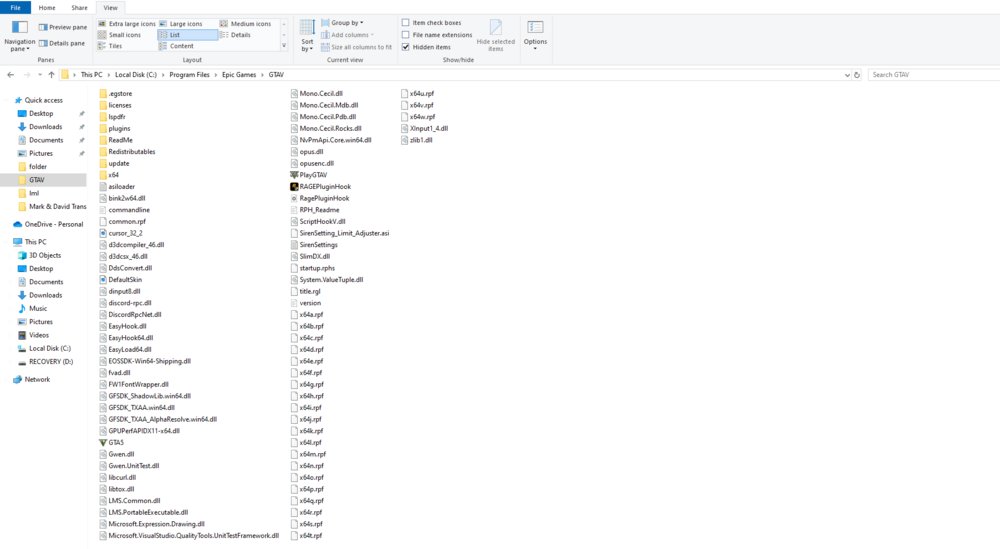
Task: Open Folder Options button
Action: click(x=535, y=35)
